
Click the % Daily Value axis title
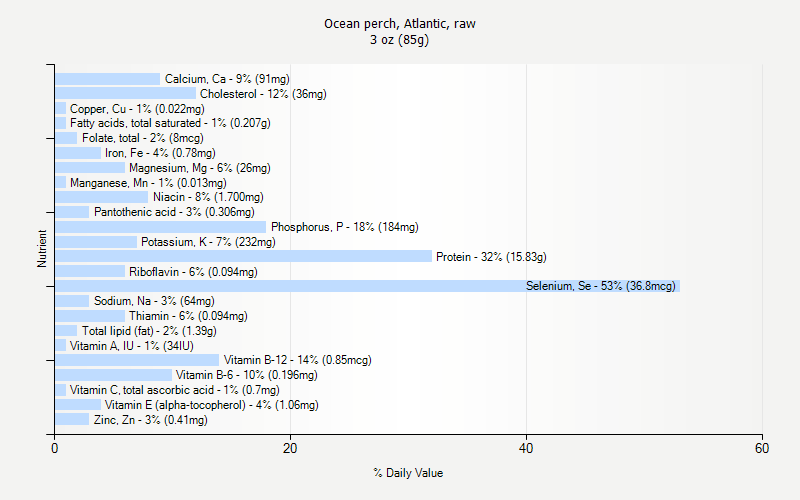[x=408, y=473]
